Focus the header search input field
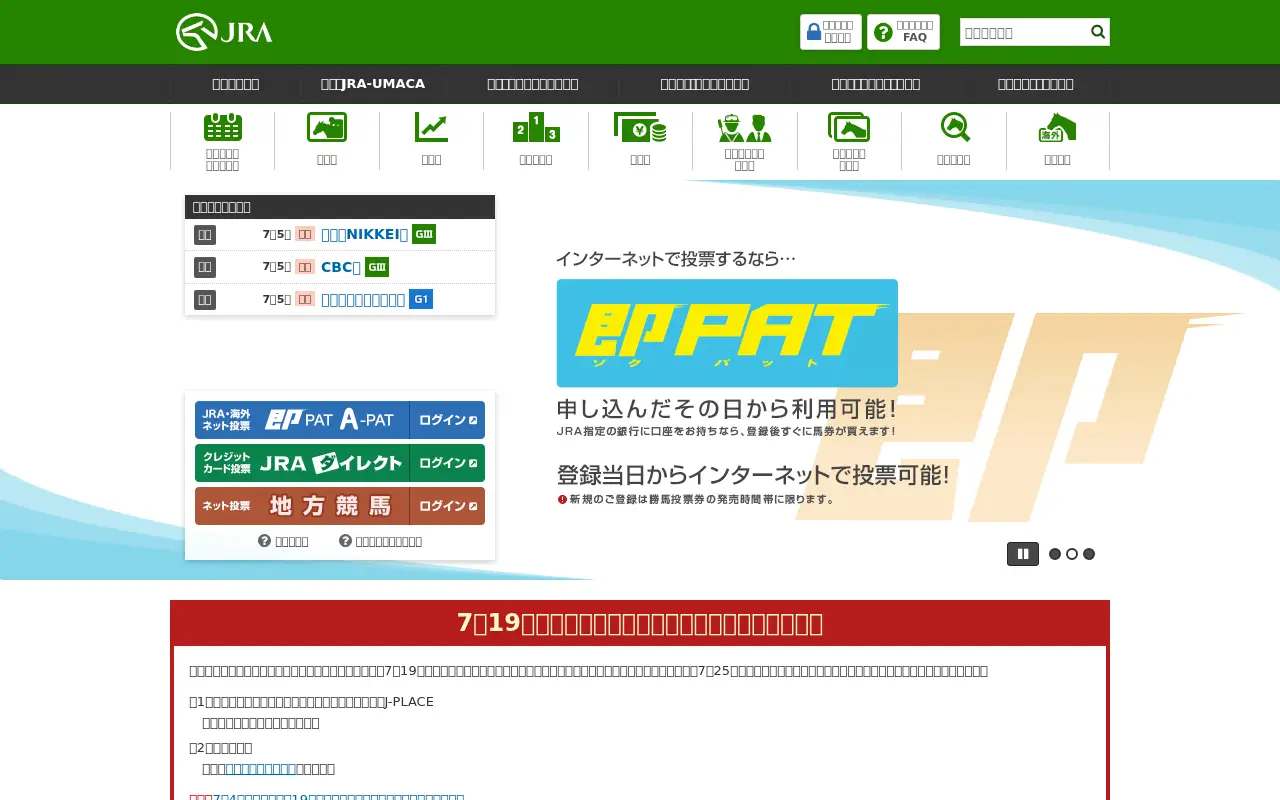 coord(1024,32)
